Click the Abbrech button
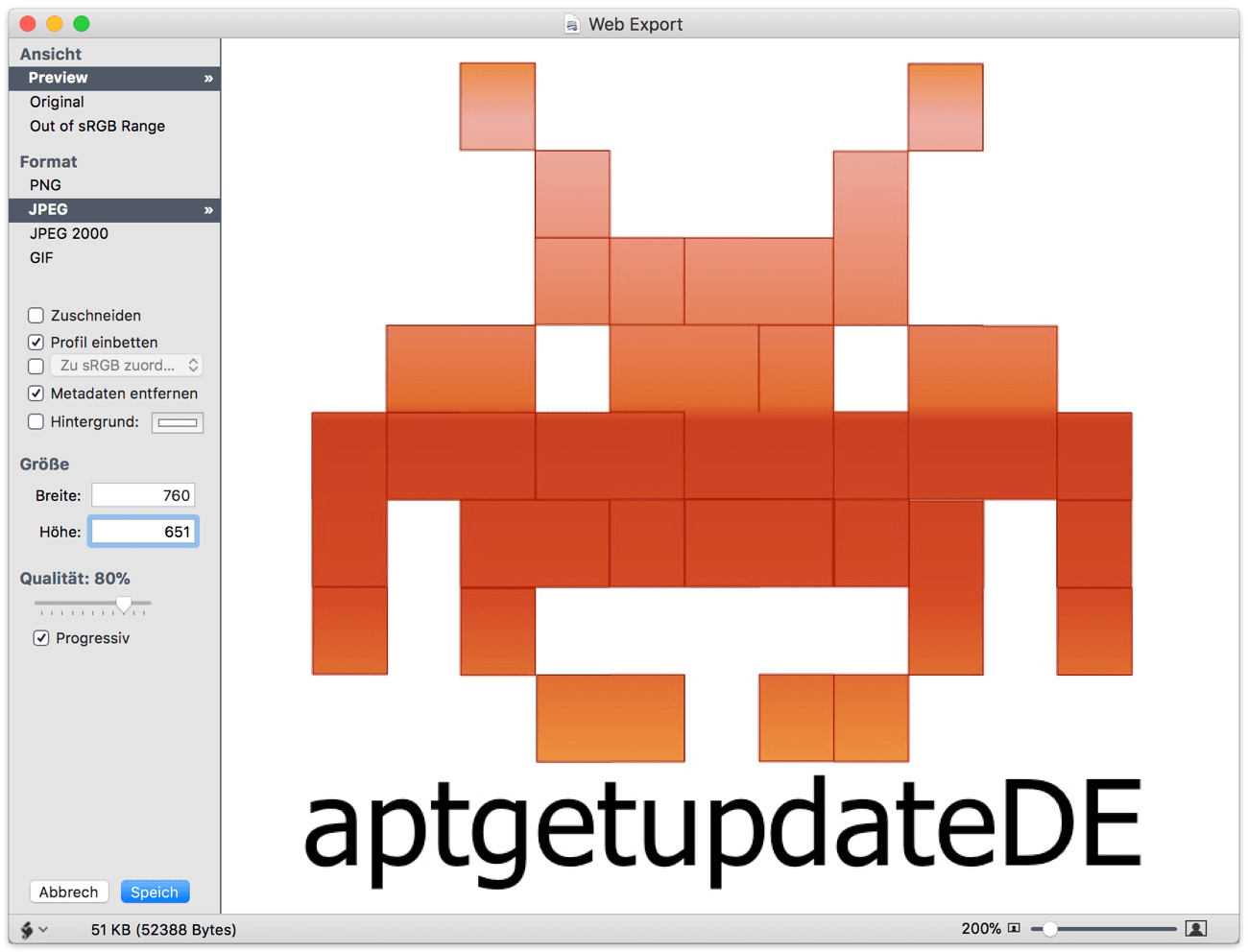The width and height of the screenshot is (1248, 952). tap(68, 892)
